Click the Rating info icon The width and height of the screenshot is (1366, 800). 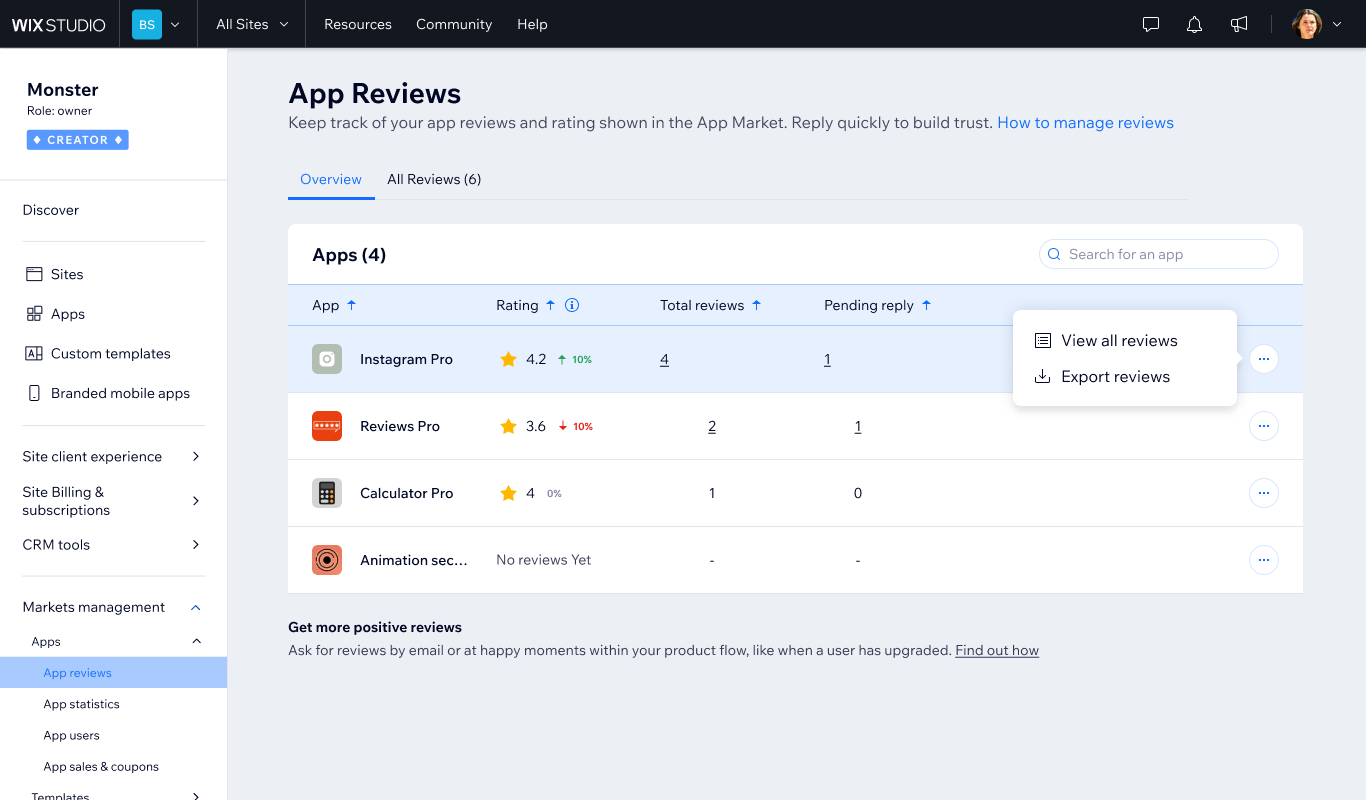tap(572, 305)
